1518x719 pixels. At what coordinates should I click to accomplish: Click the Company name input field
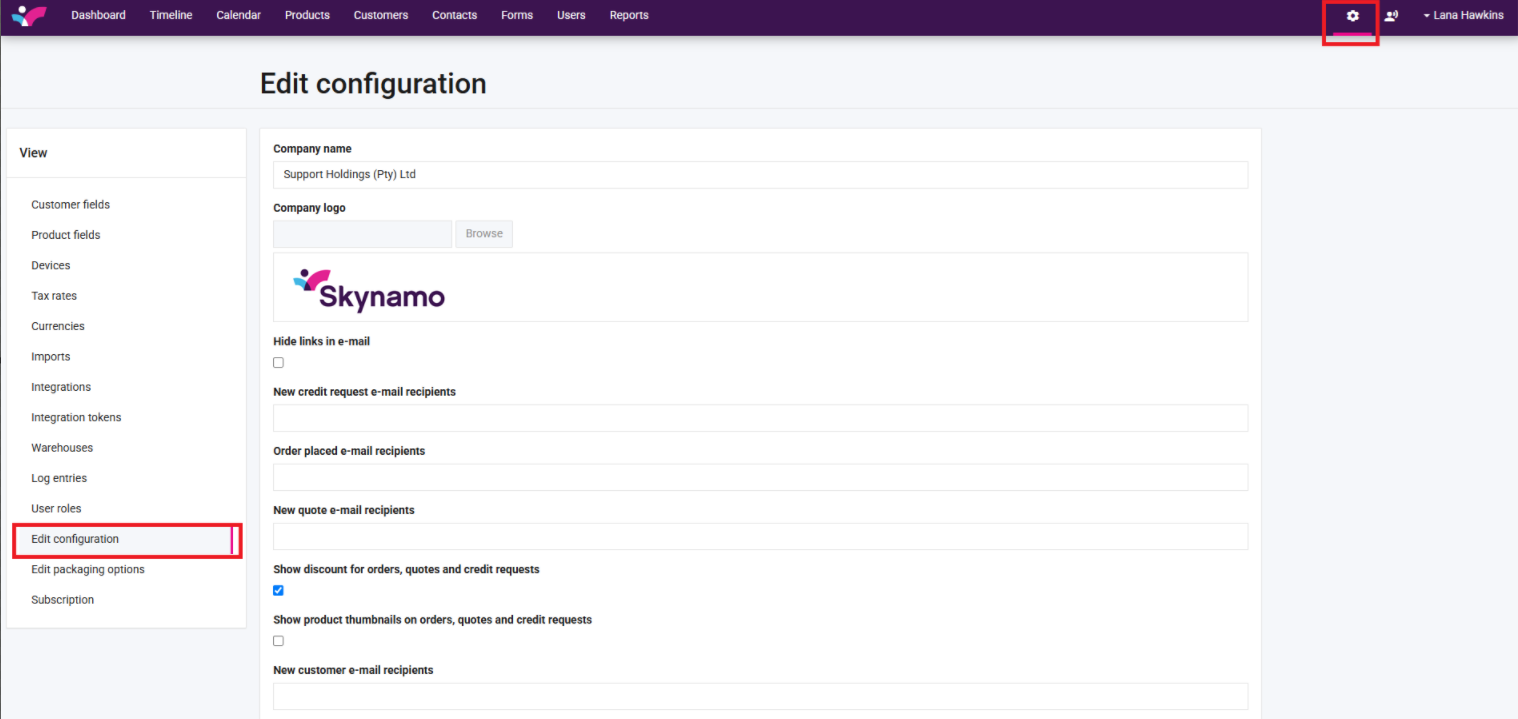click(x=760, y=175)
